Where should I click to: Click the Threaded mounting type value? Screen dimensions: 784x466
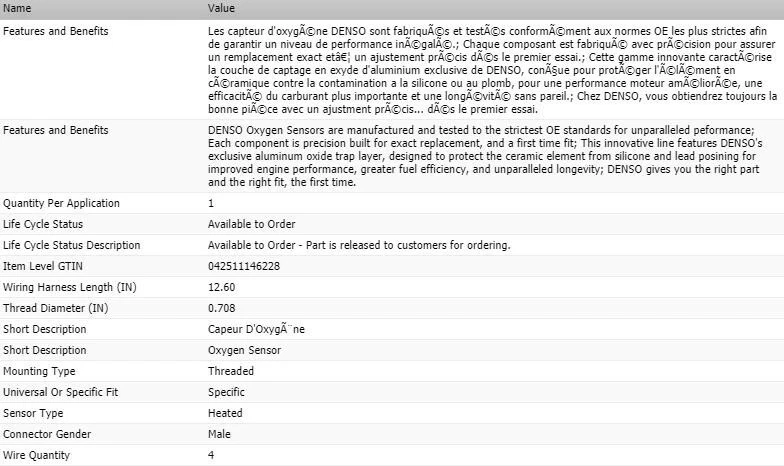click(x=231, y=371)
